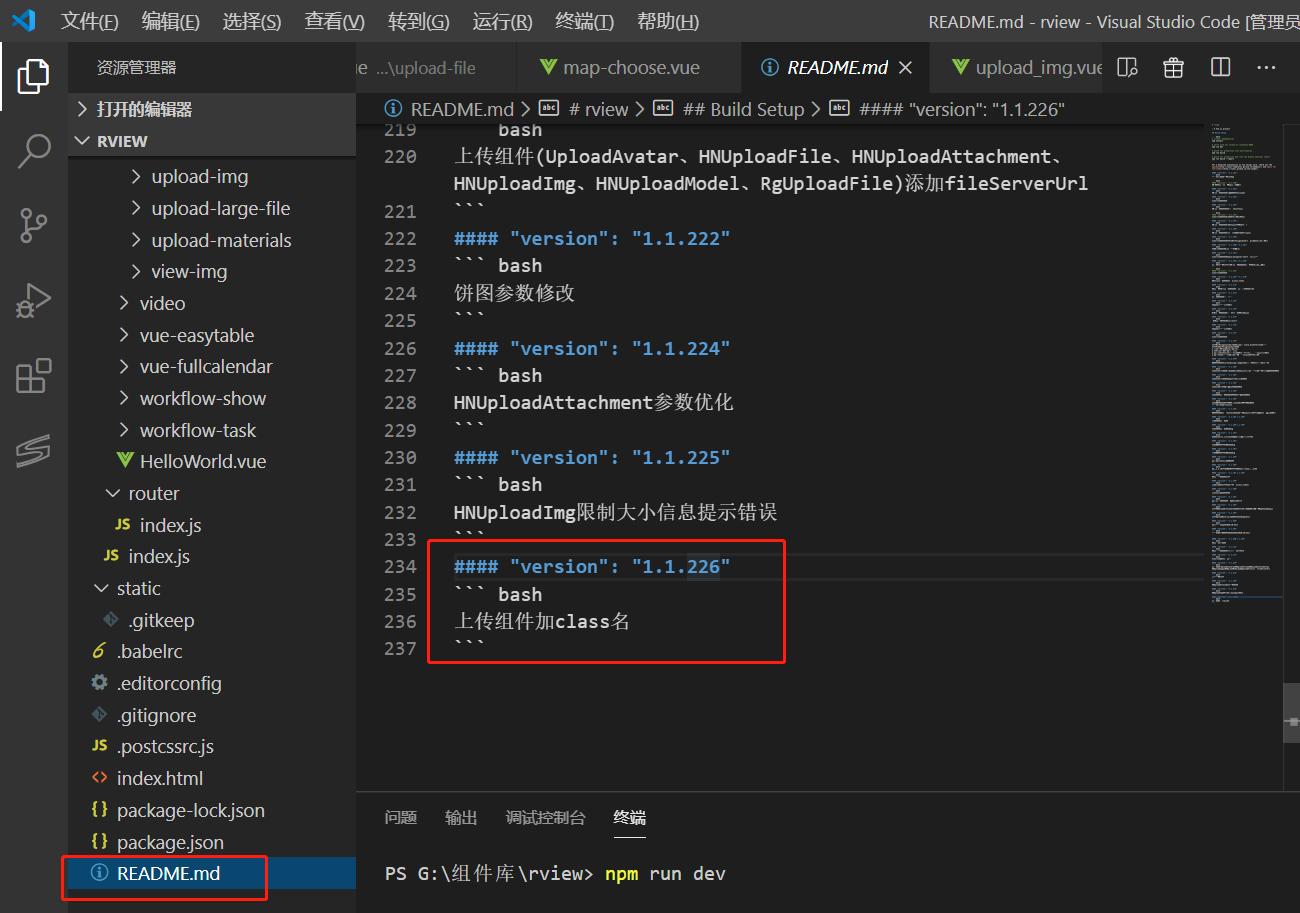Close the README.md editor tab

906,67
